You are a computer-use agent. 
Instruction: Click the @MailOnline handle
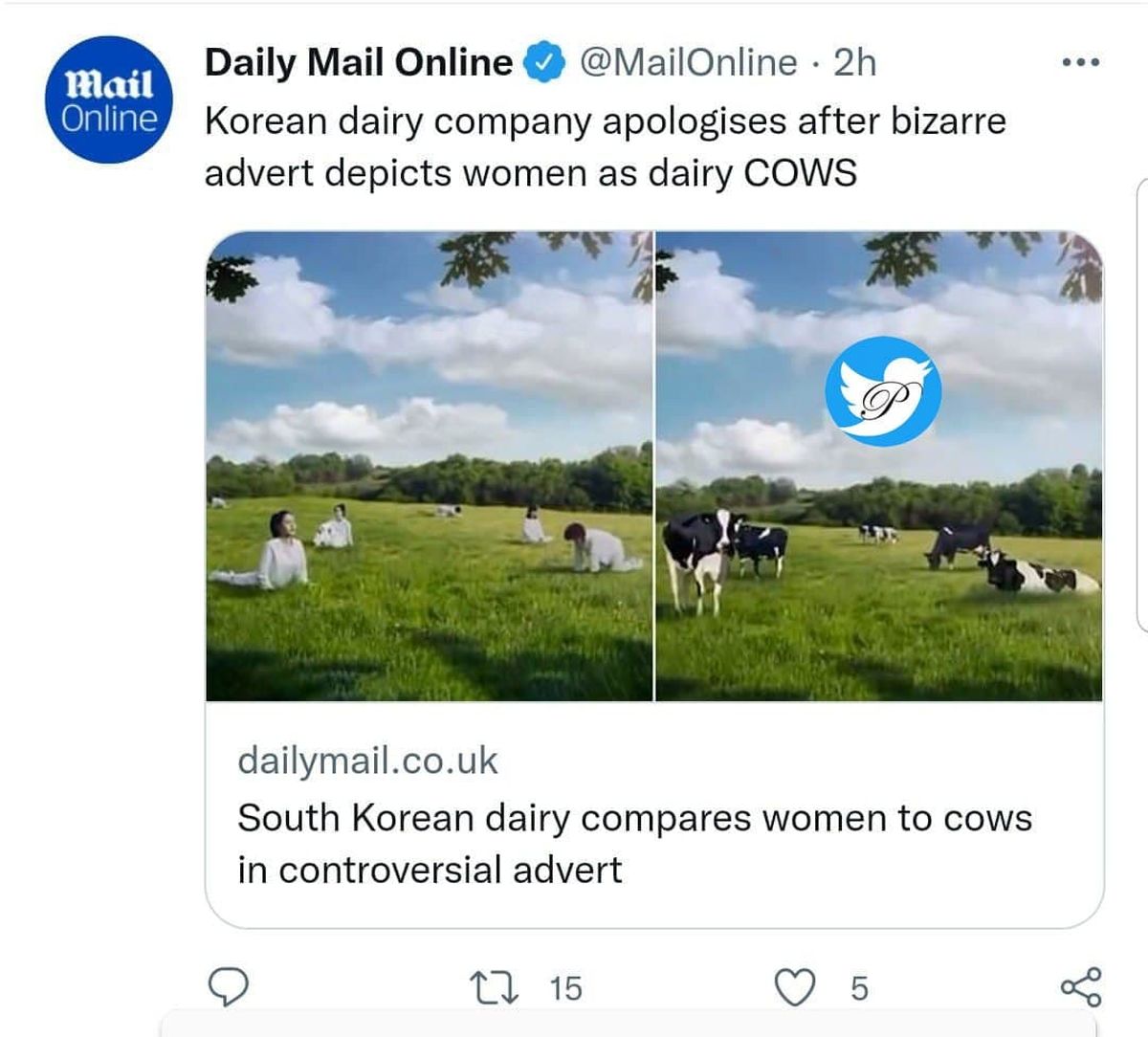[687, 63]
